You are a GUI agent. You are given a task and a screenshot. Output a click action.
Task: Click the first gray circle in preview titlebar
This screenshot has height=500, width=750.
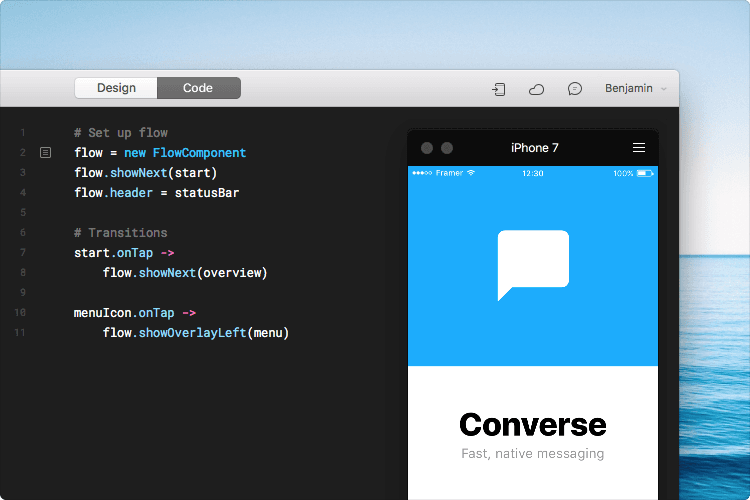click(427, 148)
